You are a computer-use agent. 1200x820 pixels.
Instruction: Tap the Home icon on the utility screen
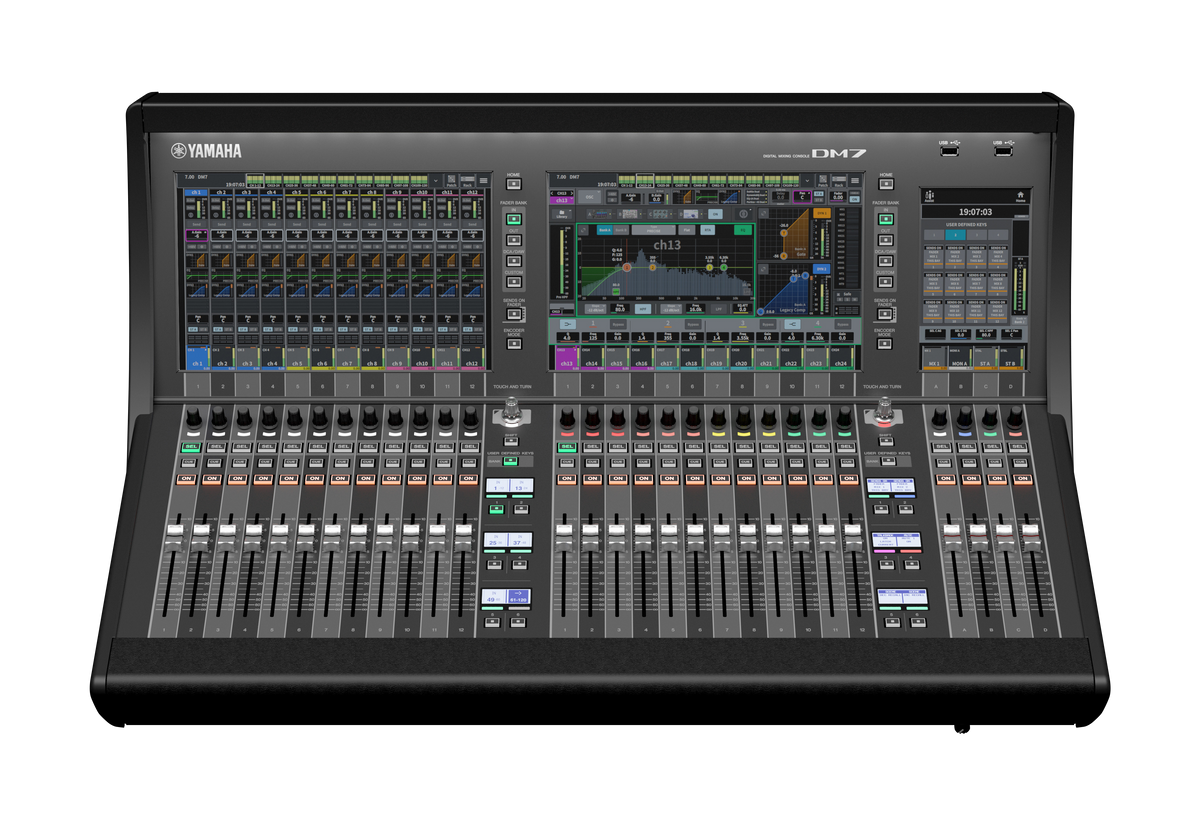click(x=1020, y=196)
